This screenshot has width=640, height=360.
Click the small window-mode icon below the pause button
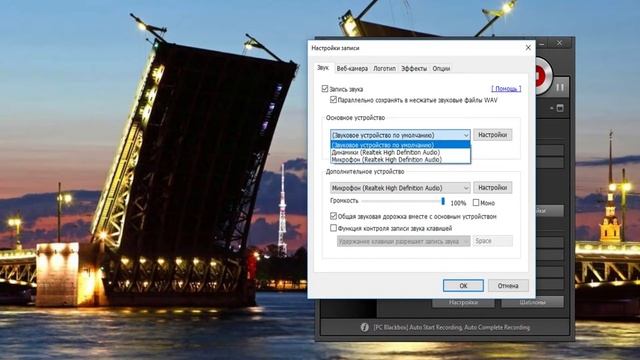point(560,108)
